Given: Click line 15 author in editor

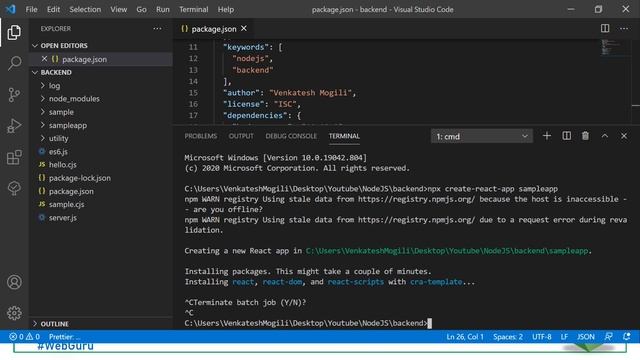Looking at the screenshot, I should (289, 93).
